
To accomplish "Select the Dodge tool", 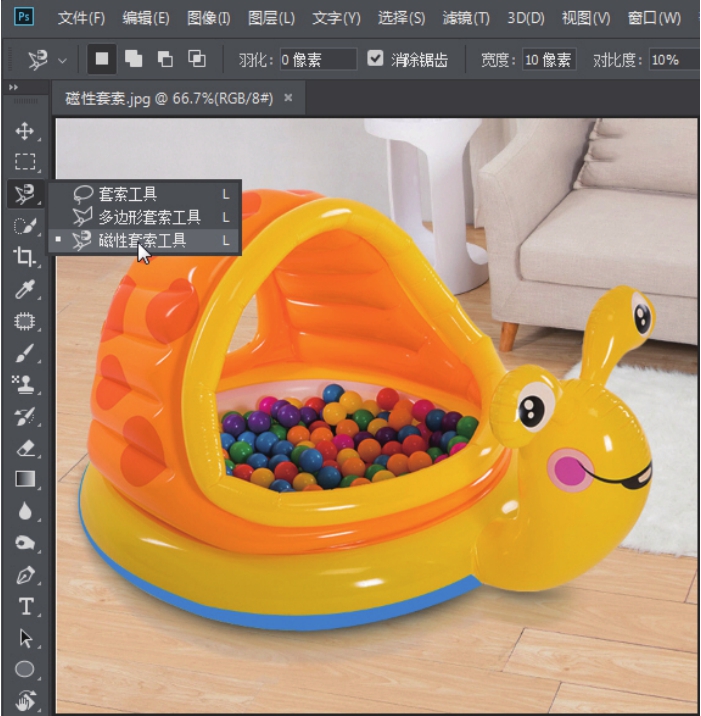I will point(25,542).
